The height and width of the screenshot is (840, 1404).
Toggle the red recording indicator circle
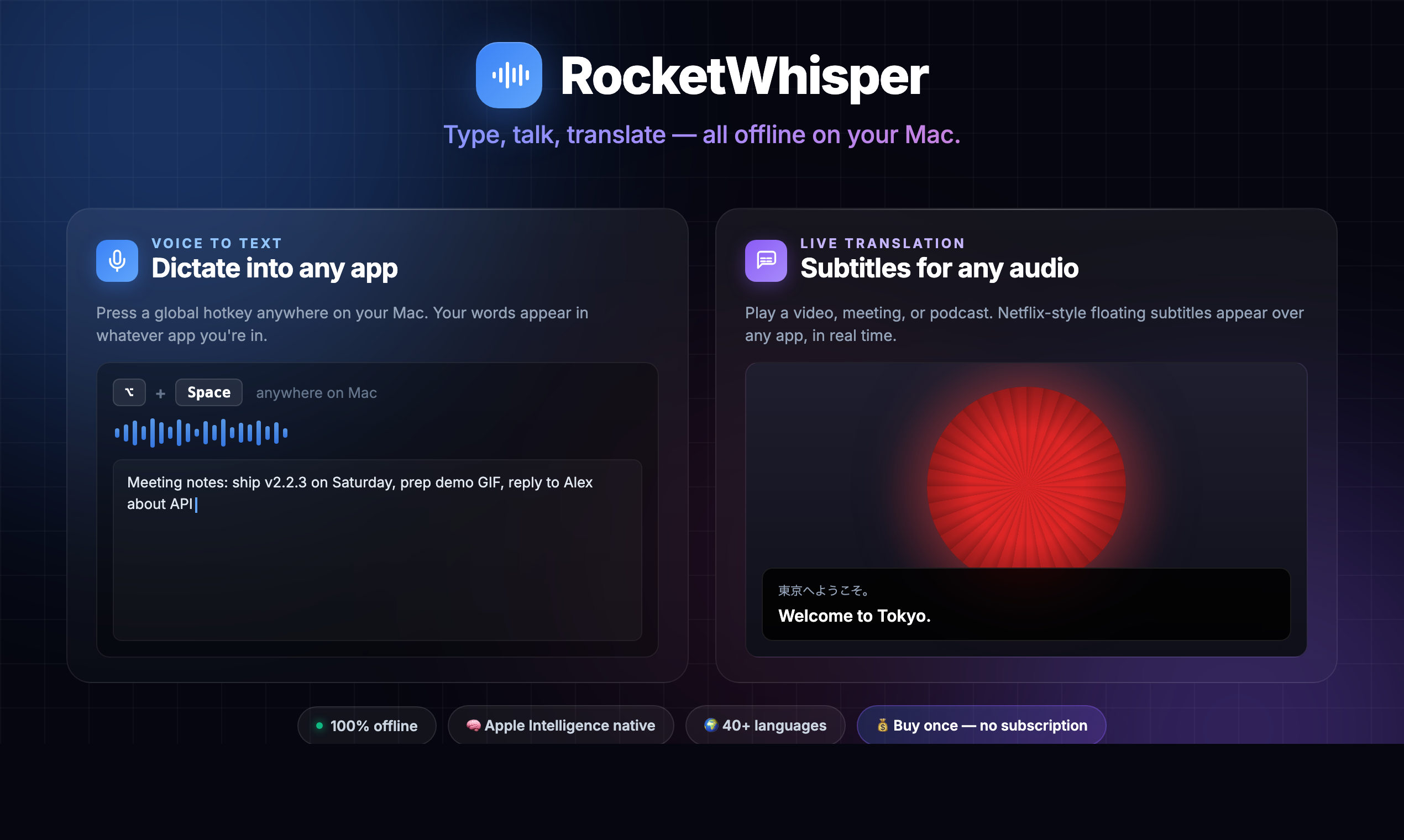[1026, 484]
